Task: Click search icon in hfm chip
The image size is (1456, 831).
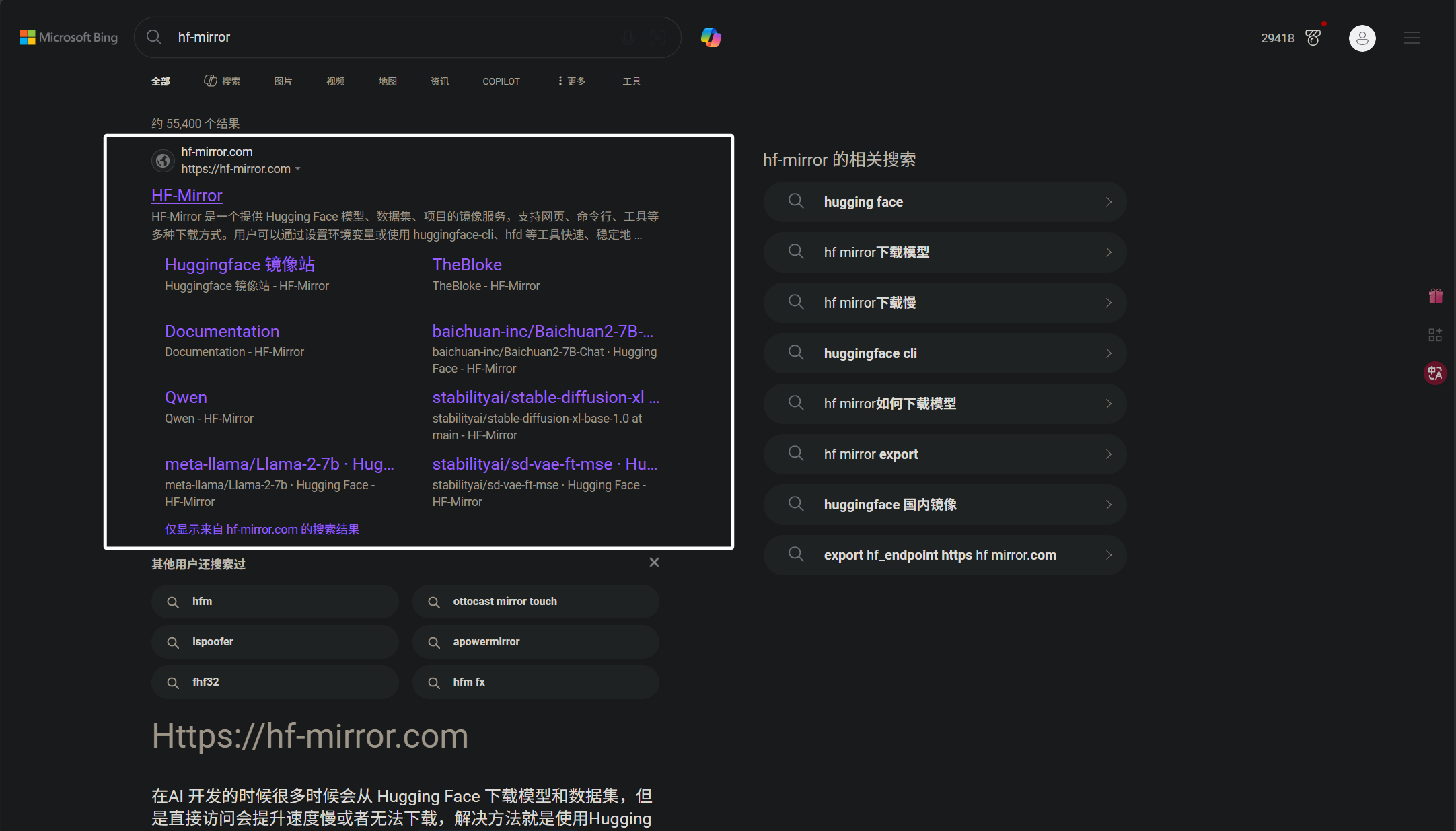Action: coord(173,602)
